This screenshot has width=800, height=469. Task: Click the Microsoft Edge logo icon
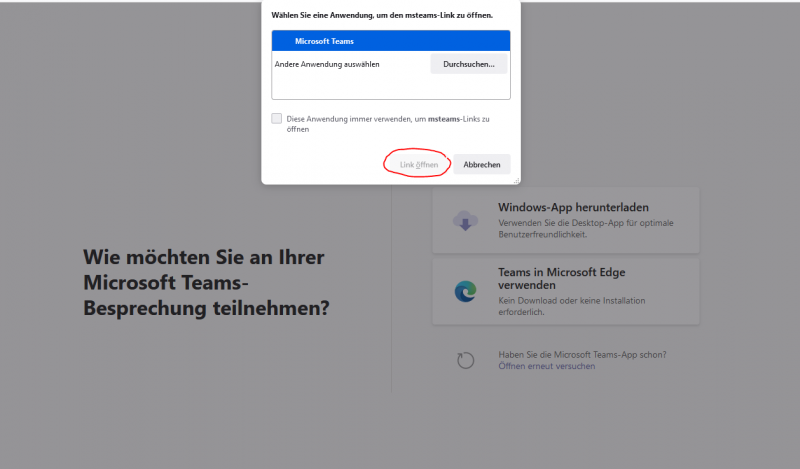465,290
